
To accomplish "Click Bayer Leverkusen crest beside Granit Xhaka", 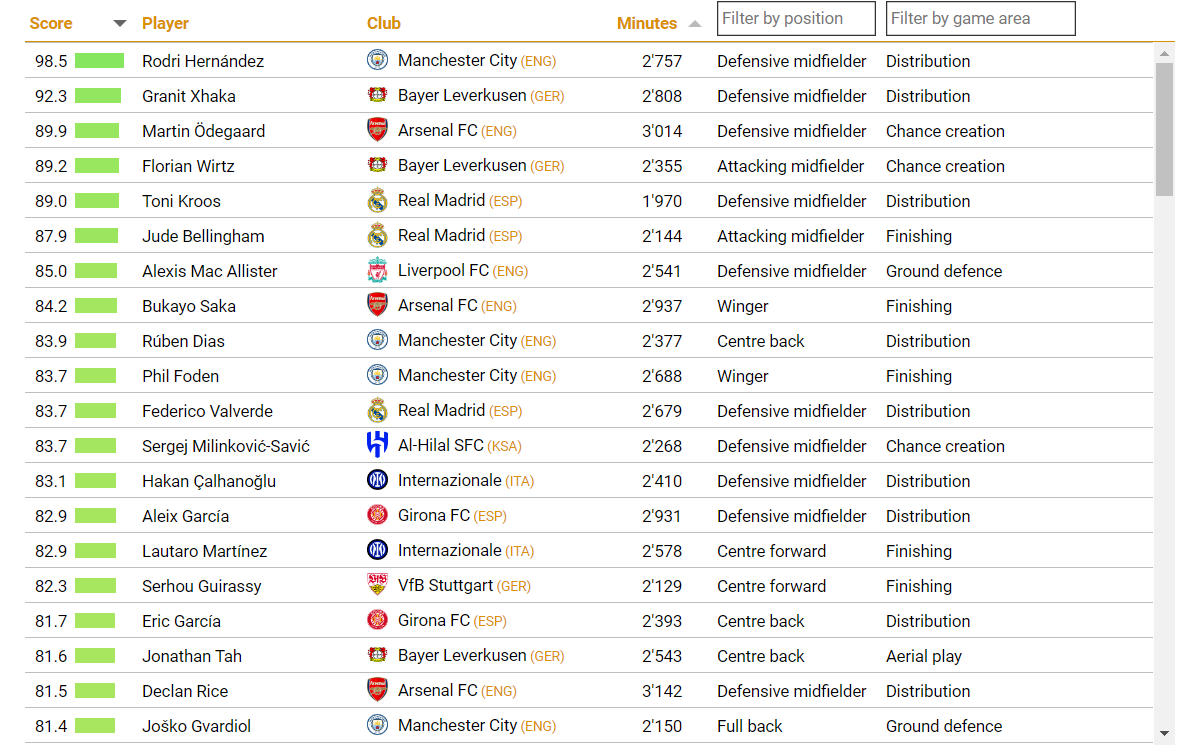I will pos(377,95).
